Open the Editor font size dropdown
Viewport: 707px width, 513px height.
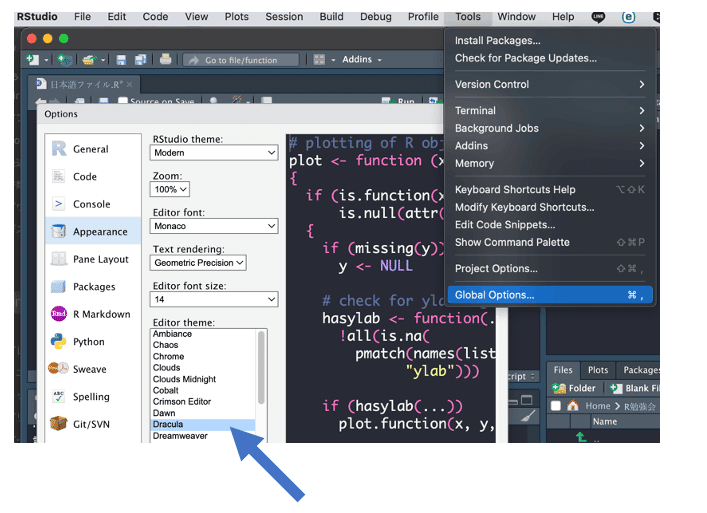pos(214,299)
